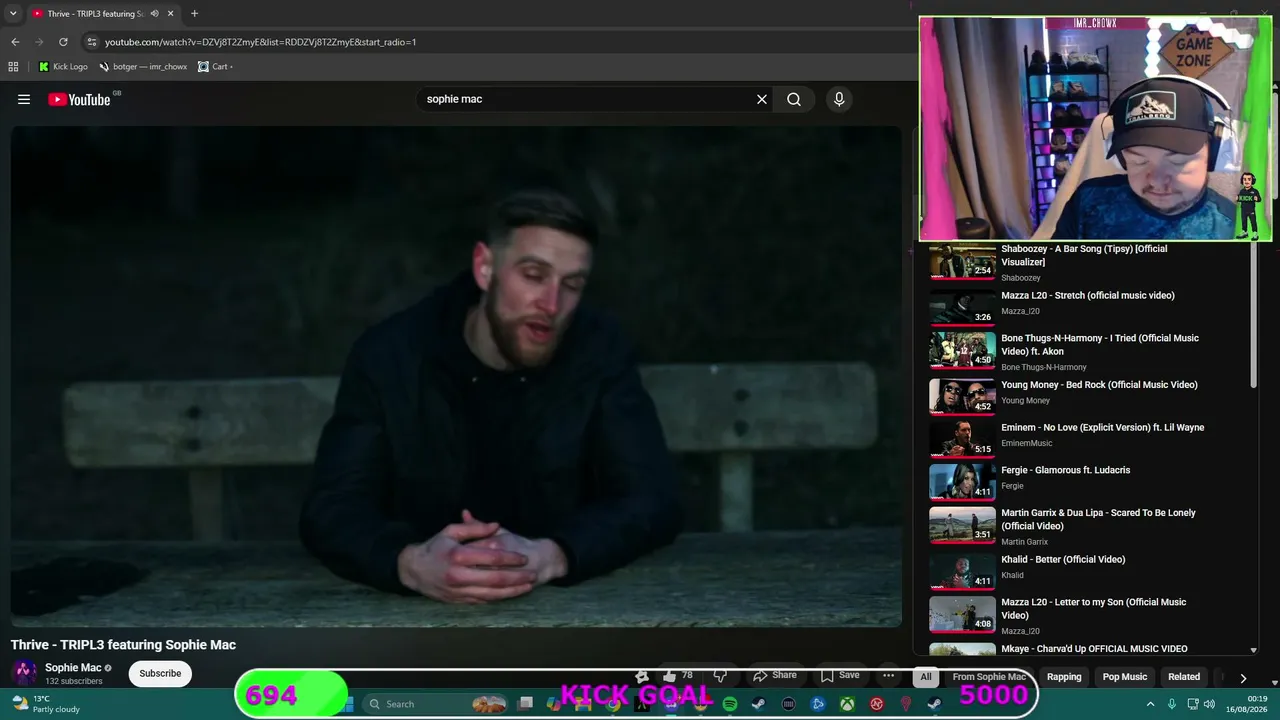1280x720 pixels.
Task: Open the Xbox app from taskbar
Action: (847, 704)
